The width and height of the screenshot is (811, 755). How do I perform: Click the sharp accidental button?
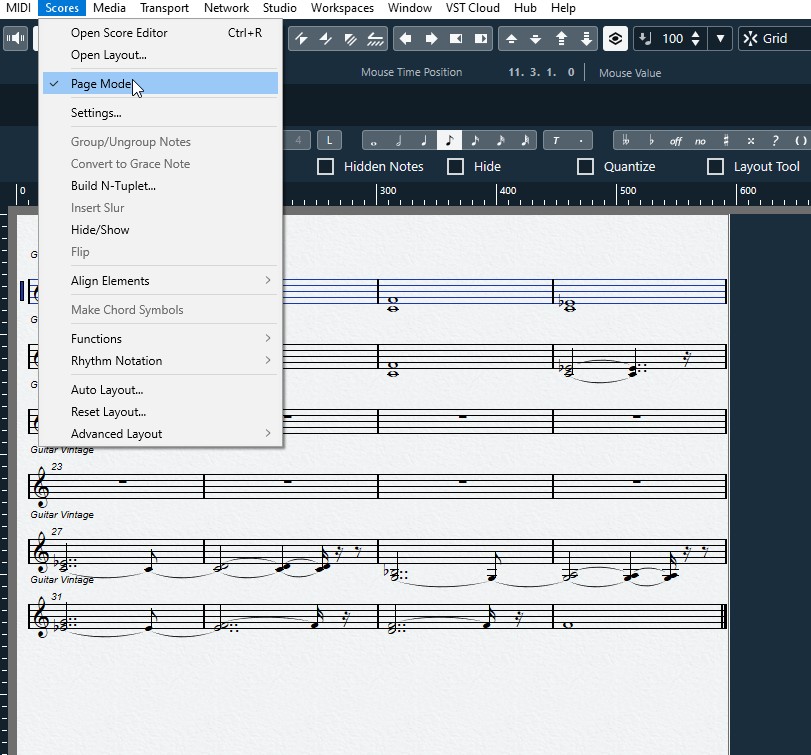tap(725, 141)
